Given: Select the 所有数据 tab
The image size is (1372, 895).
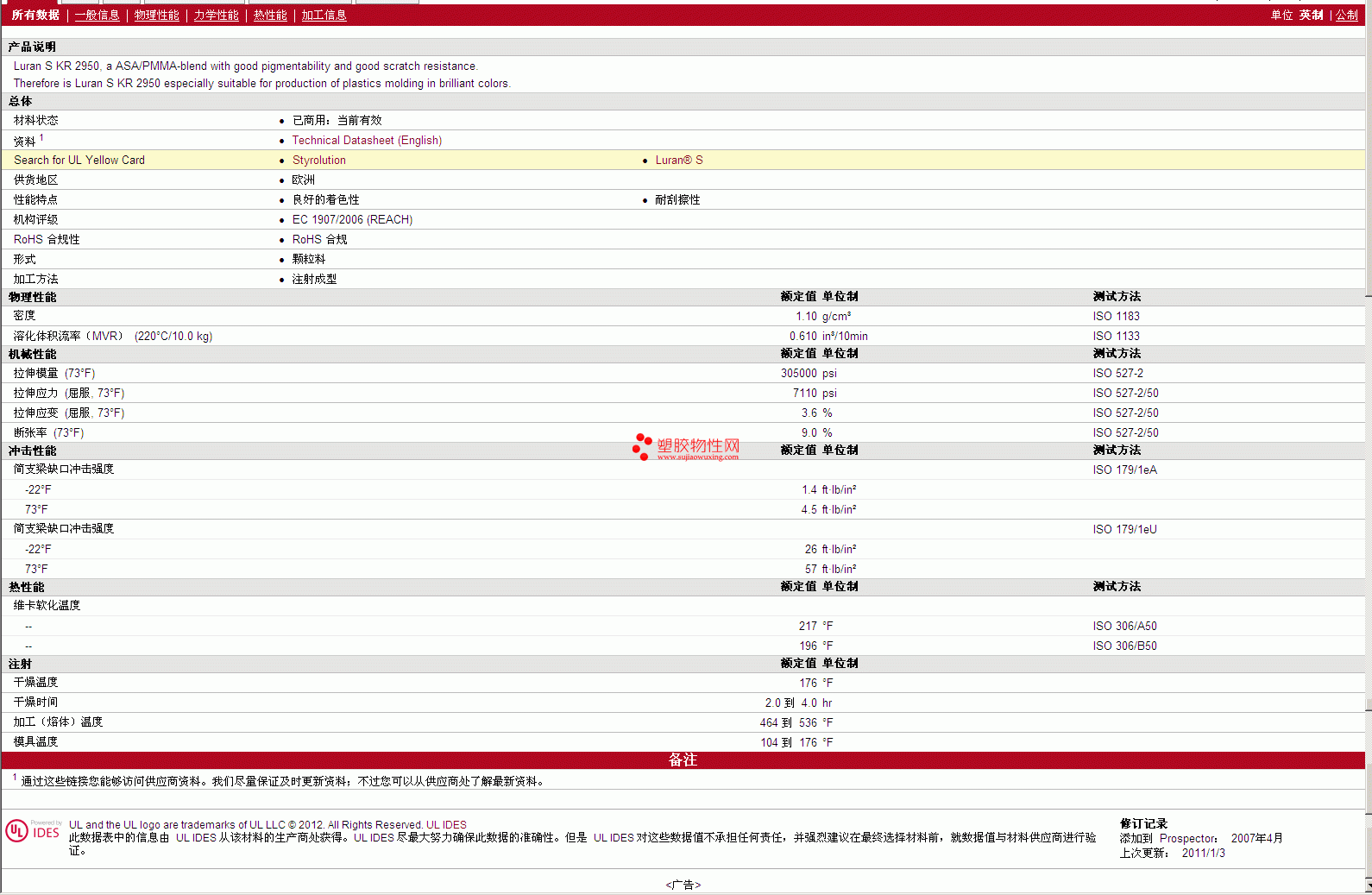Looking at the screenshot, I should click(x=35, y=16).
